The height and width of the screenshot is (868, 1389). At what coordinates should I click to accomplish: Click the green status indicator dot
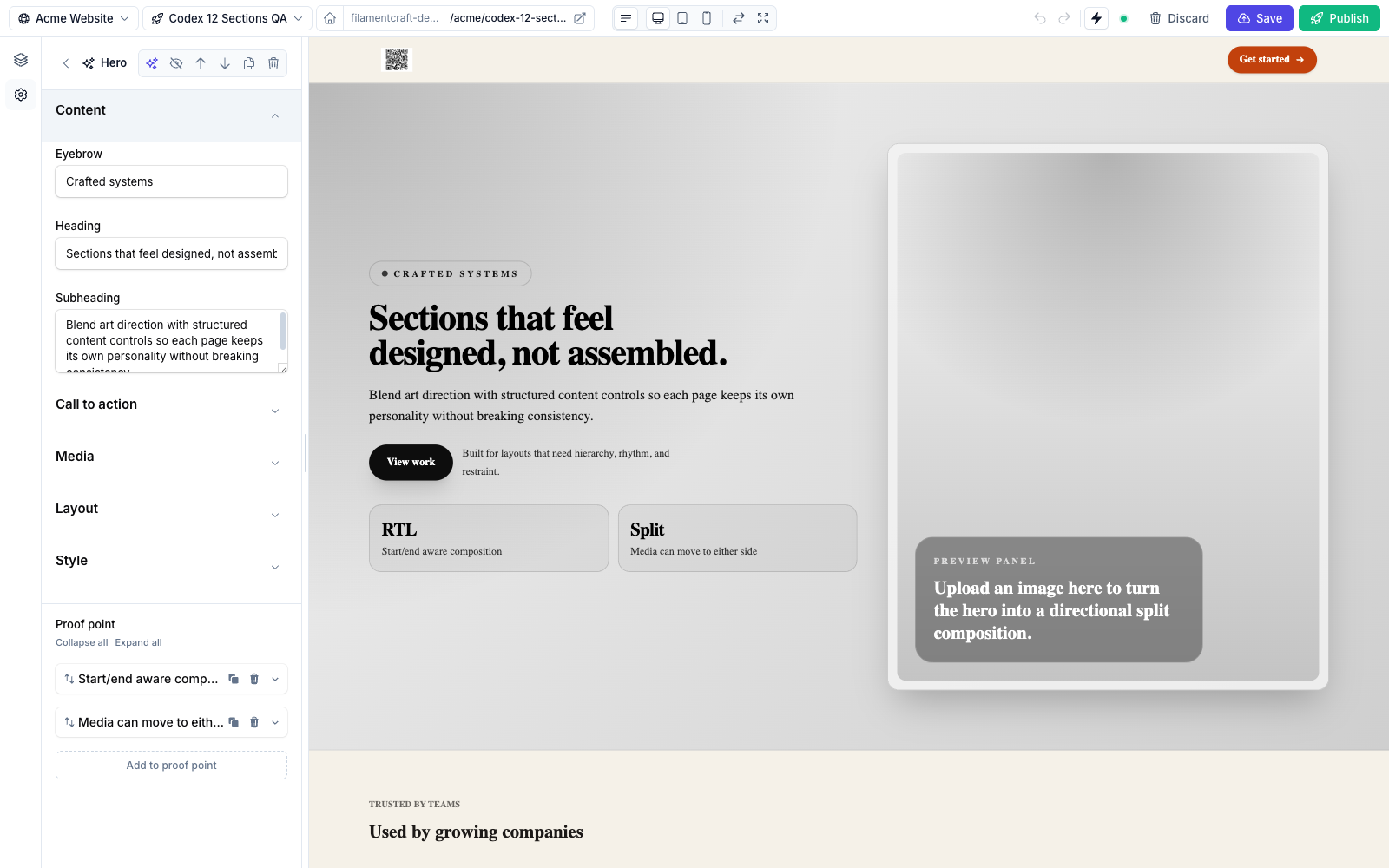[1124, 18]
